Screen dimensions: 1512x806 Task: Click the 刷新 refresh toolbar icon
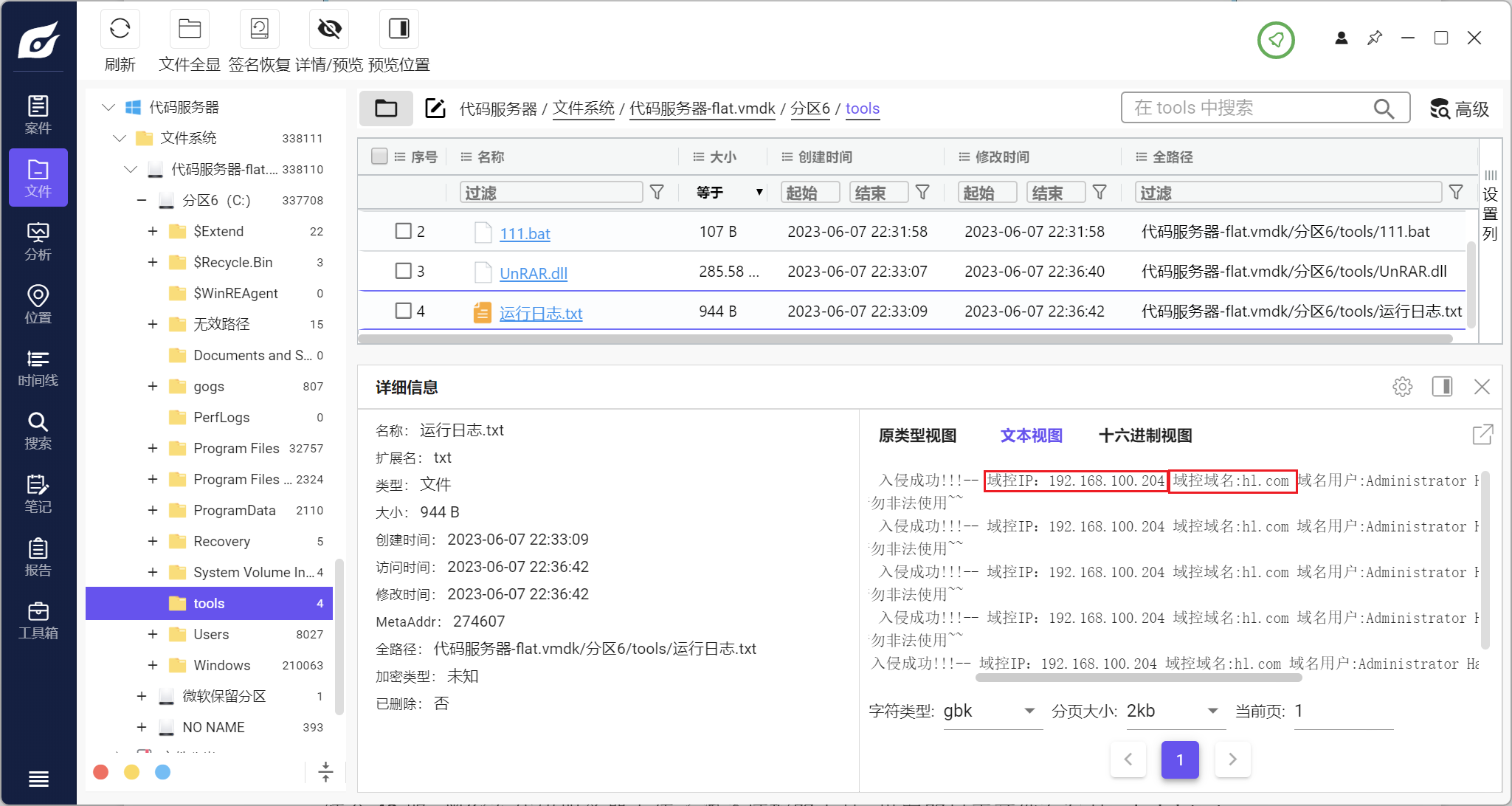120,29
